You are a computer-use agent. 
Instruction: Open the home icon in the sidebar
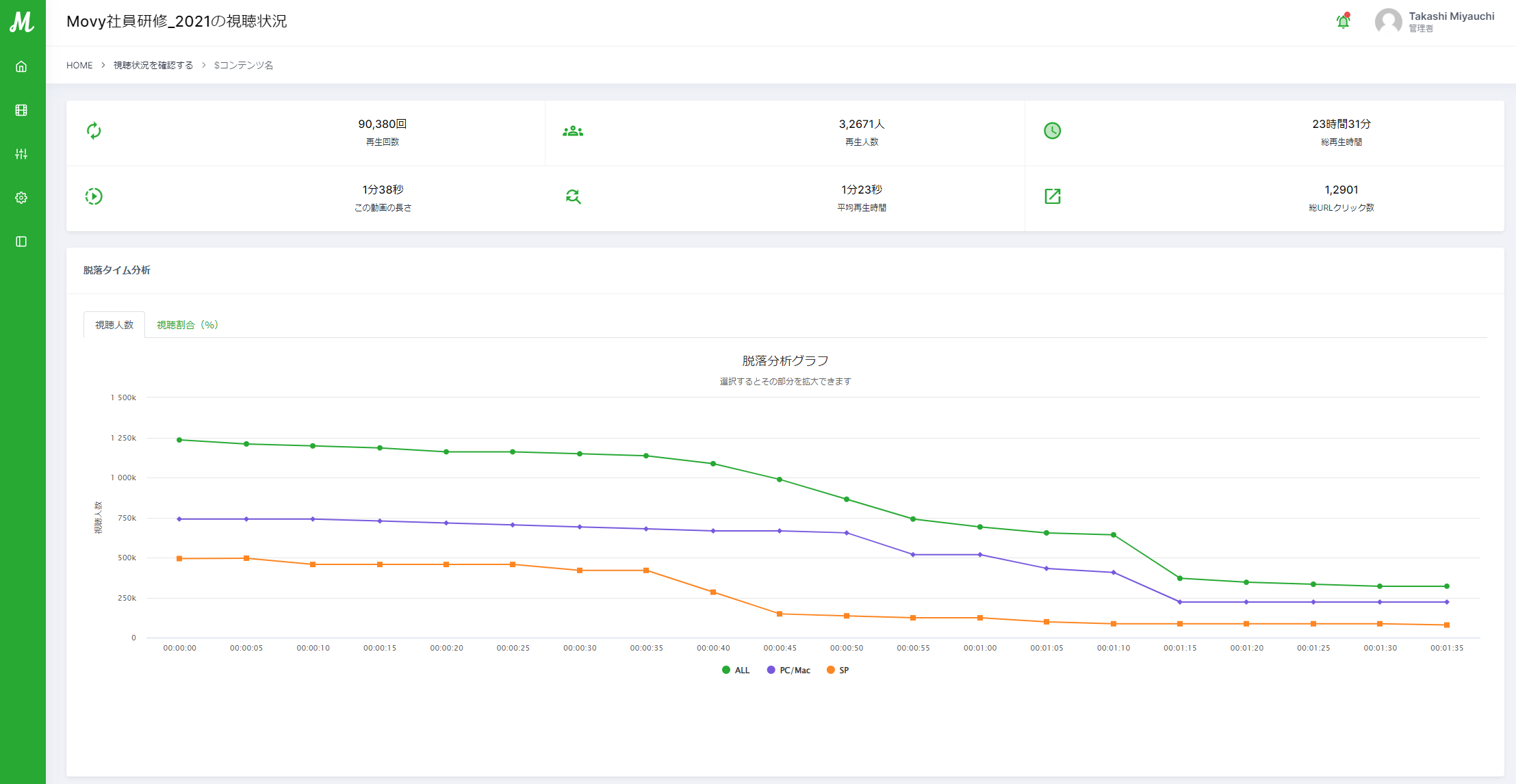21,66
